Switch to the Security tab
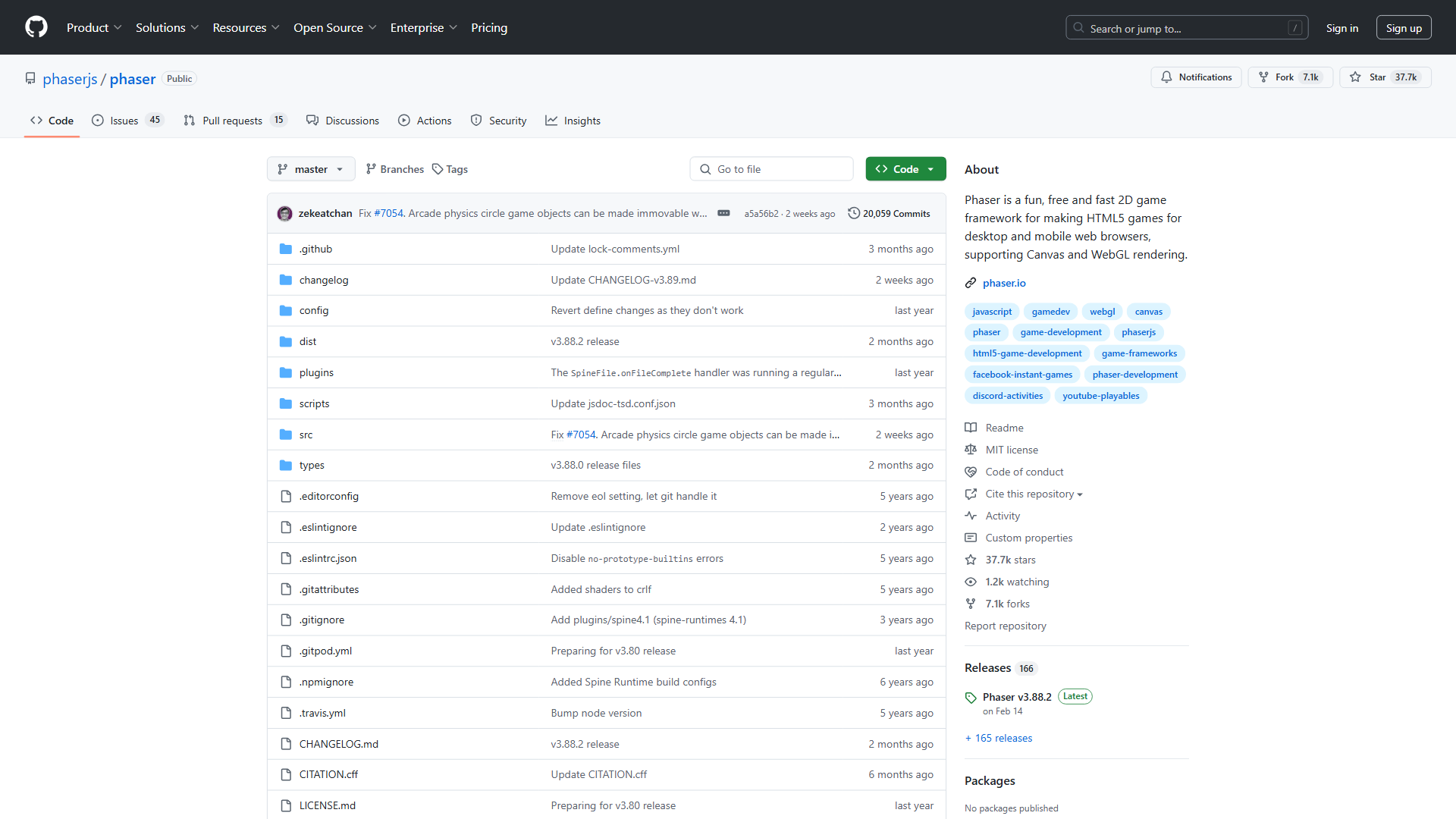Screen dimensions: 1456x819 [498, 121]
